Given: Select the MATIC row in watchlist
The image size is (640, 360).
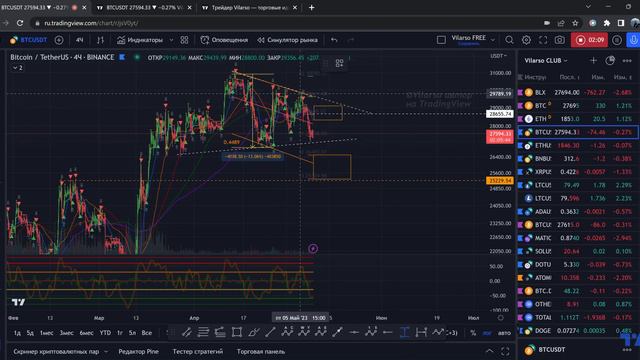Looking at the screenshot, I should 578,238.
